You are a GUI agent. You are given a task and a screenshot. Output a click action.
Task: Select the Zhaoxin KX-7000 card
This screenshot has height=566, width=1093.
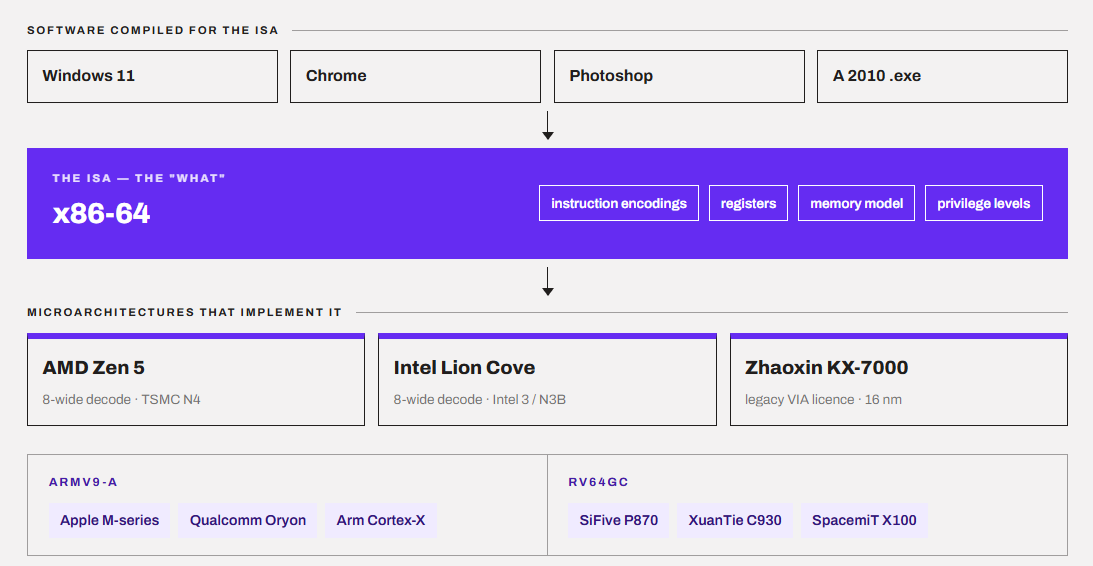tap(899, 379)
